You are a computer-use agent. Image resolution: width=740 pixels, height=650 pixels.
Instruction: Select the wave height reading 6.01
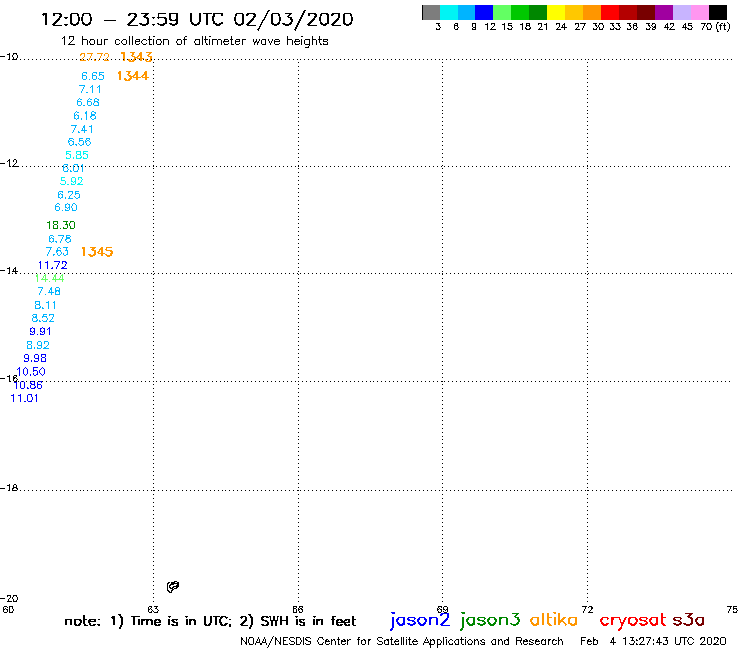pos(73,168)
